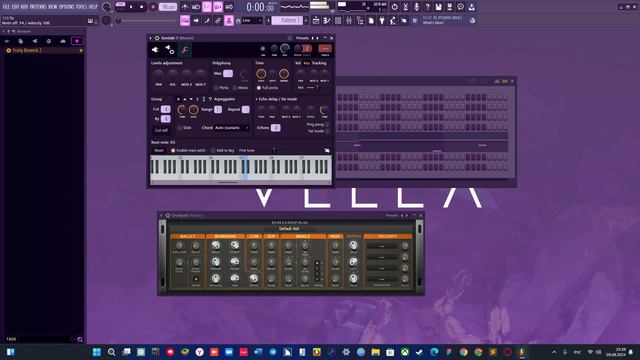640x360 pixels.
Task: Click the main volume slider in toolbar
Action: coord(147,20)
